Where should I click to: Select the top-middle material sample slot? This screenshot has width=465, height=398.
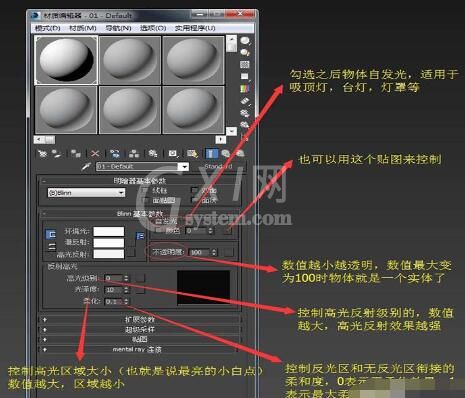pos(130,60)
